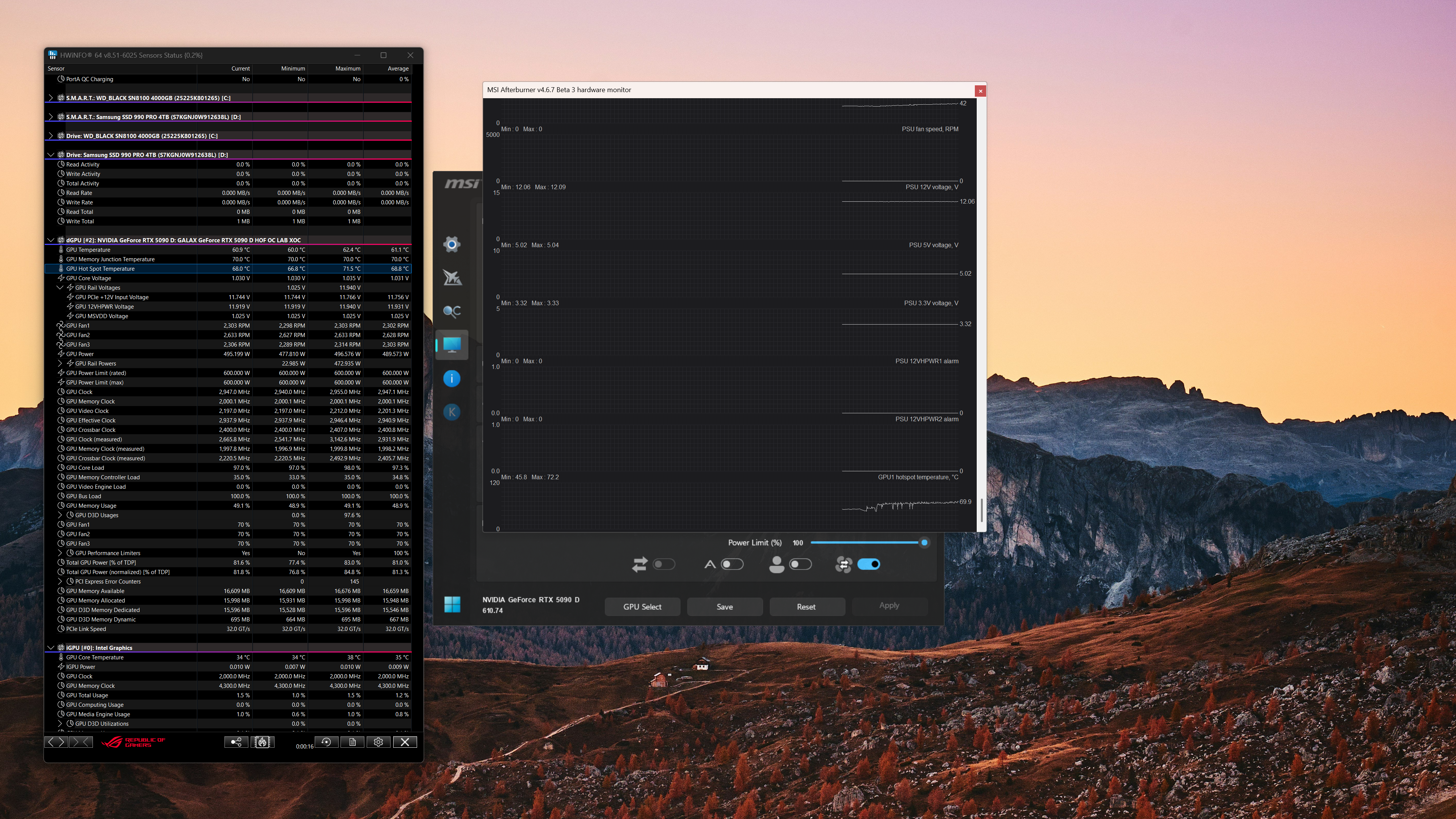
Task: Click the lightning icon on GPU Core Voltage row
Action: point(61,278)
